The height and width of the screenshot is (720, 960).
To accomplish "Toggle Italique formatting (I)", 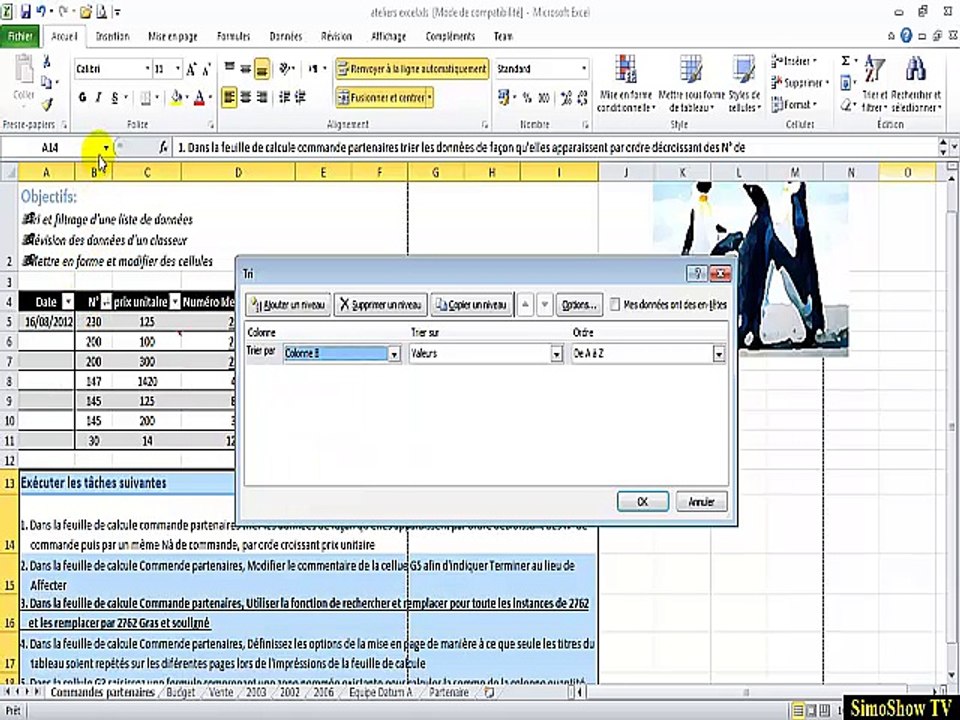I will click(x=98, y=97).
